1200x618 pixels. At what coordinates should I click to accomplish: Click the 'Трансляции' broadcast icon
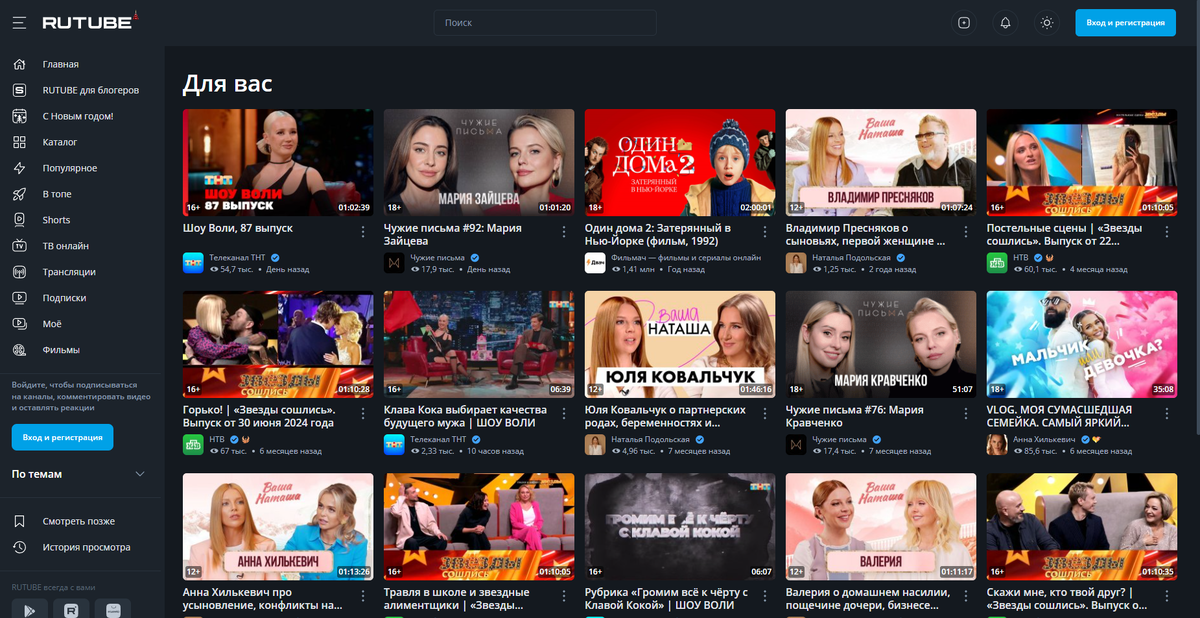click(19, 272)
